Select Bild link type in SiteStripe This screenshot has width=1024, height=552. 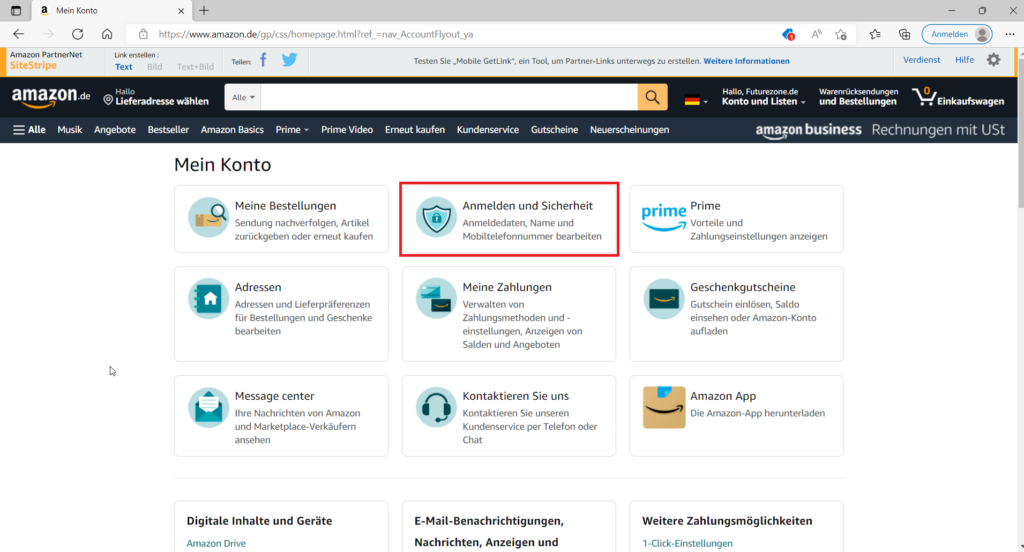[x=155, y=67]
